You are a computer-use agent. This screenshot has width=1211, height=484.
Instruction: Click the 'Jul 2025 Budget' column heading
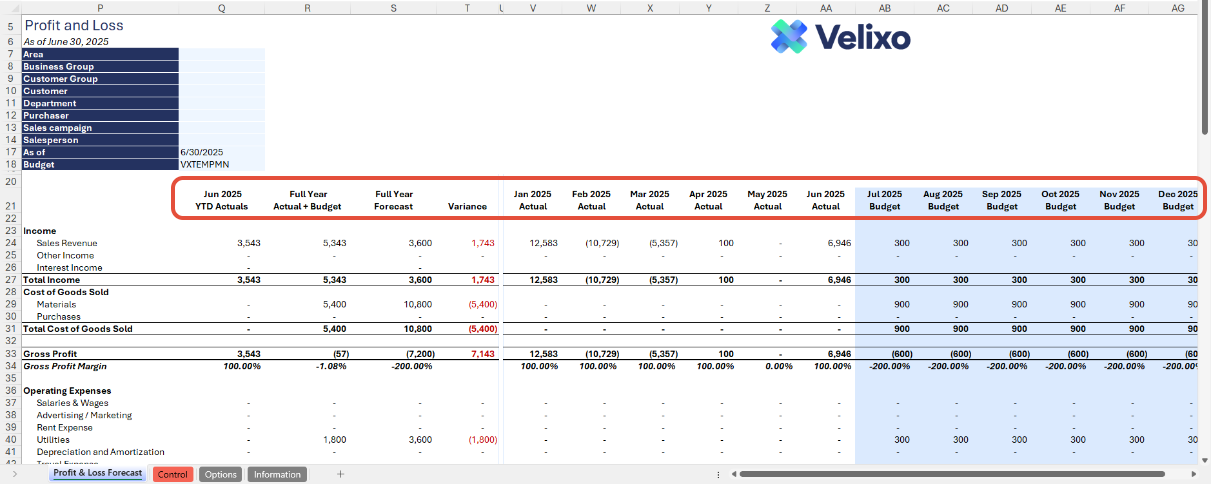tap(884, 200)
